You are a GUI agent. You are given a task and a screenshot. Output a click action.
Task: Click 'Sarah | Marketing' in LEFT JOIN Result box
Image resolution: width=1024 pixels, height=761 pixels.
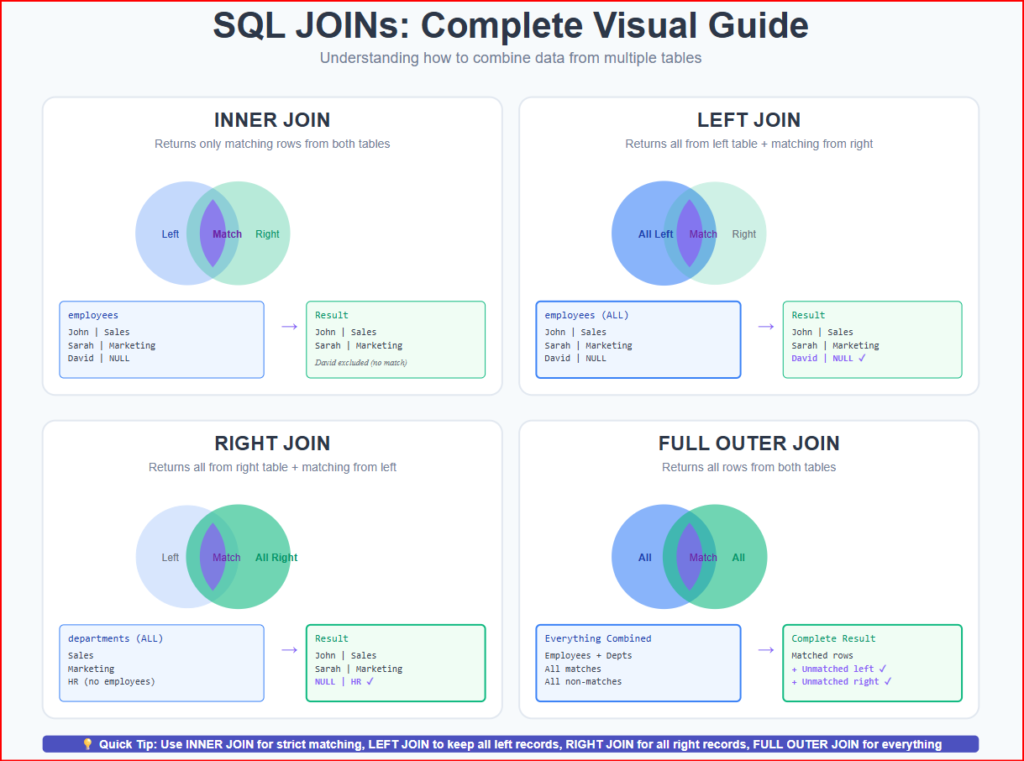click(x=835, y=345)
